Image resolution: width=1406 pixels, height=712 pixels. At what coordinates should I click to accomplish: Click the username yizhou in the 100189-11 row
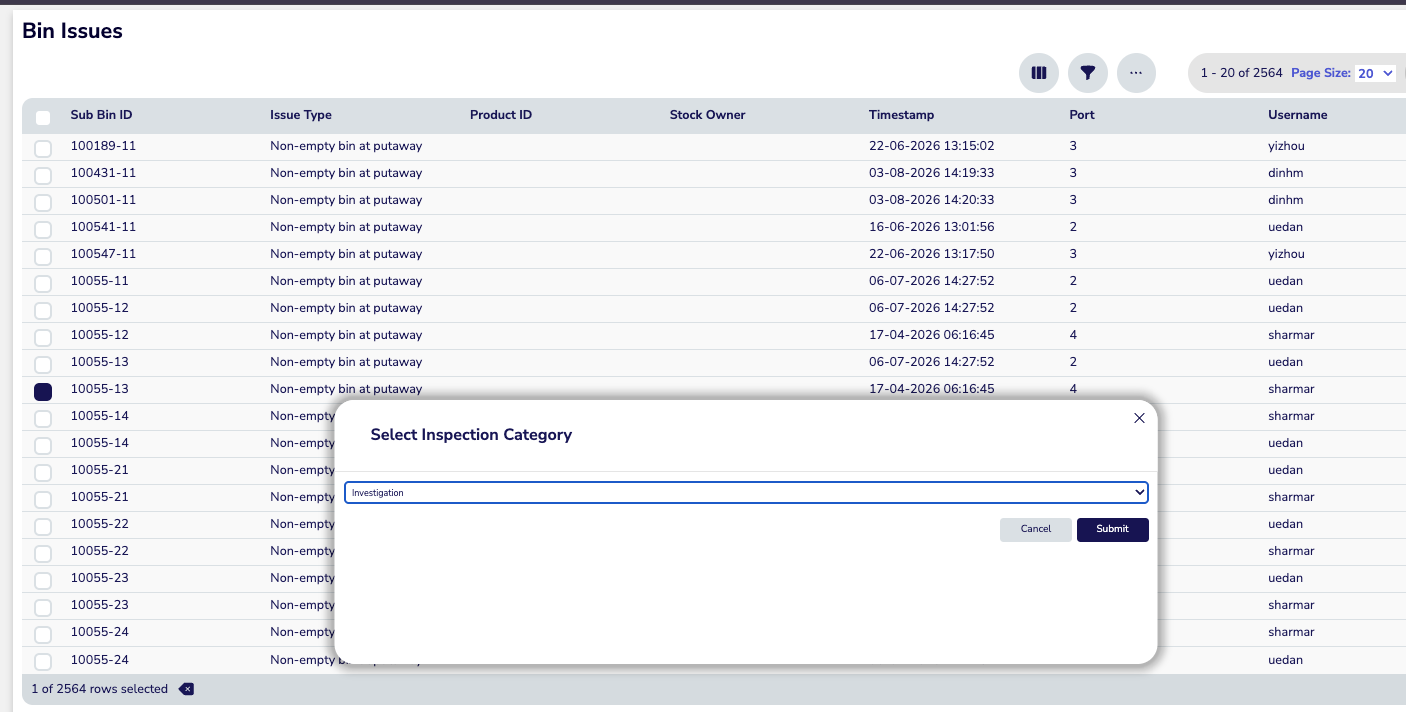coord(1286,146)
